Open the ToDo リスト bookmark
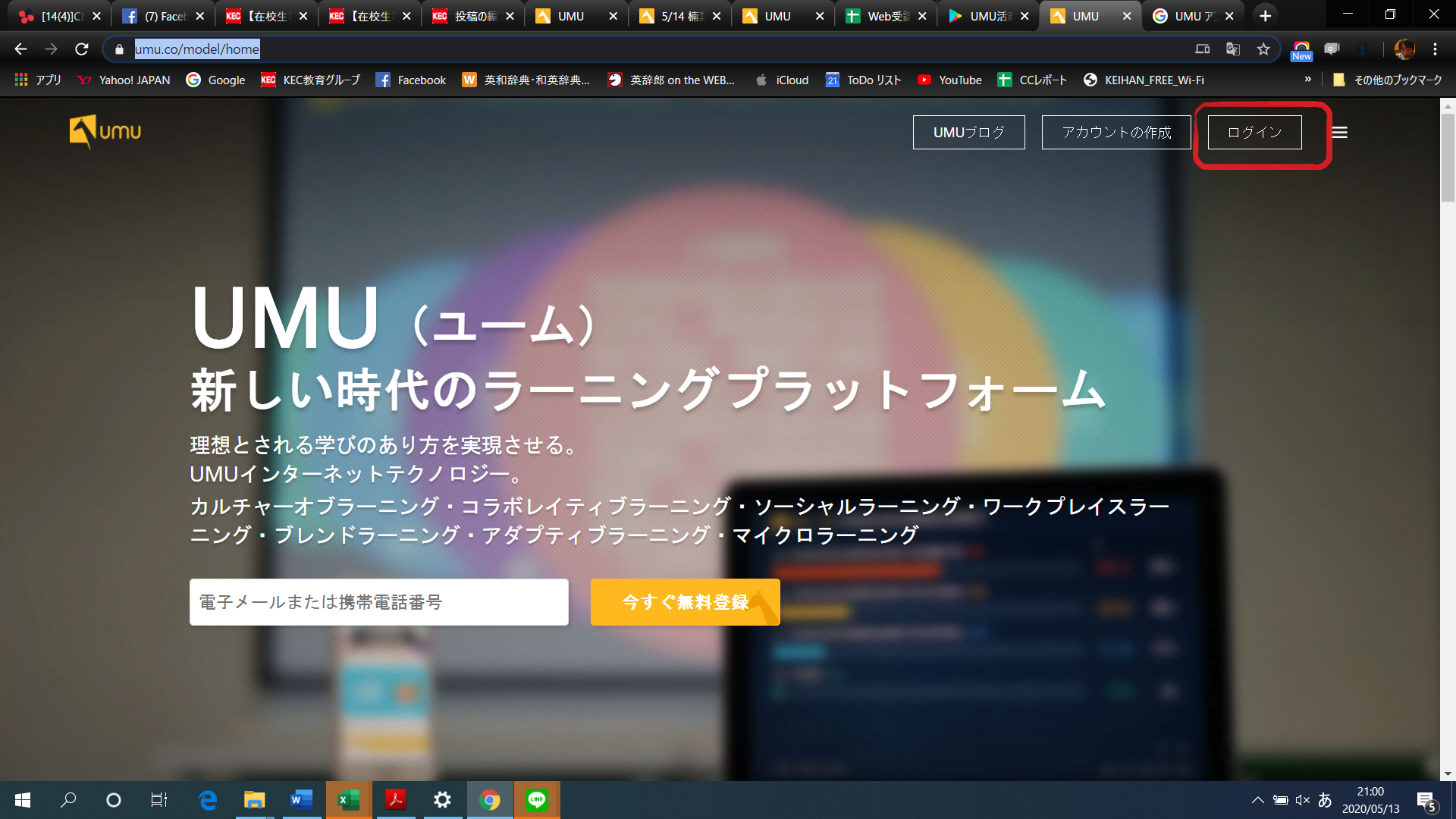 point(863,80)
